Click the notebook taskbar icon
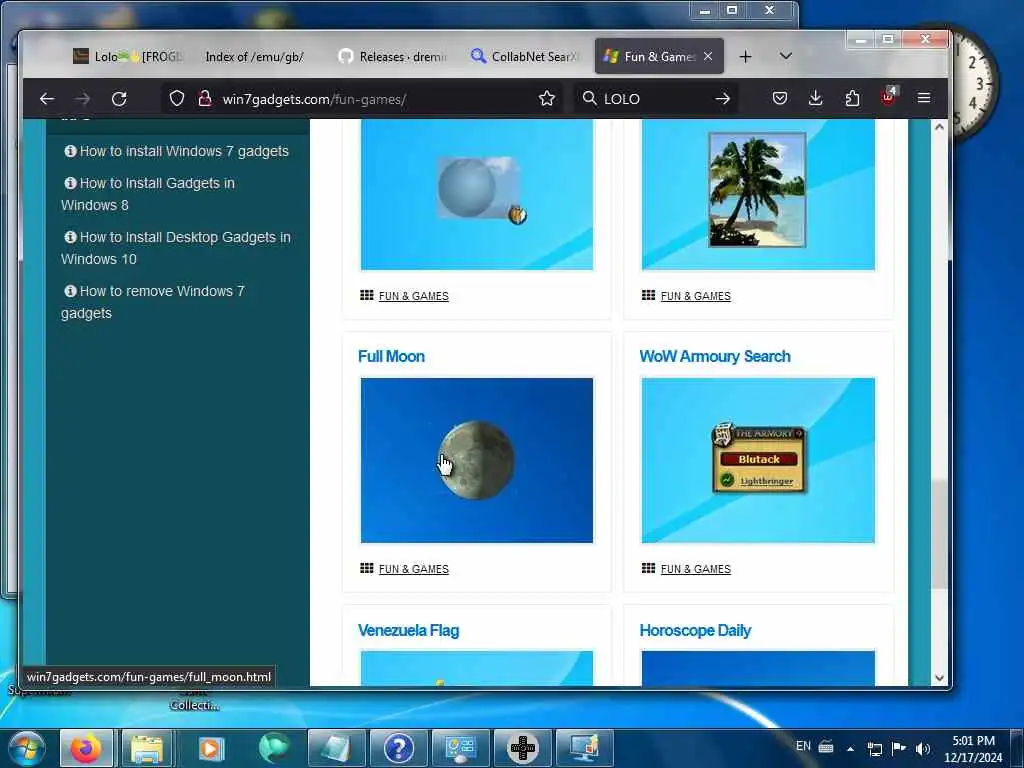1024x768 pixels. click(336, 748)
